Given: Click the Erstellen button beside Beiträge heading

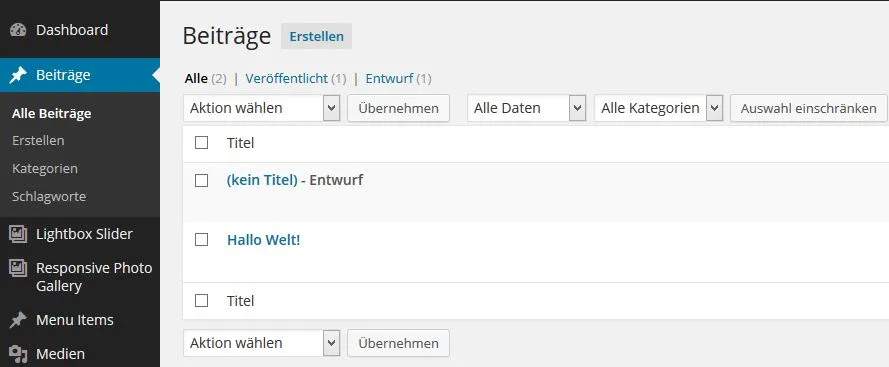Looking at the screenshot, I should pyautogui.click(x=316, y=36).
